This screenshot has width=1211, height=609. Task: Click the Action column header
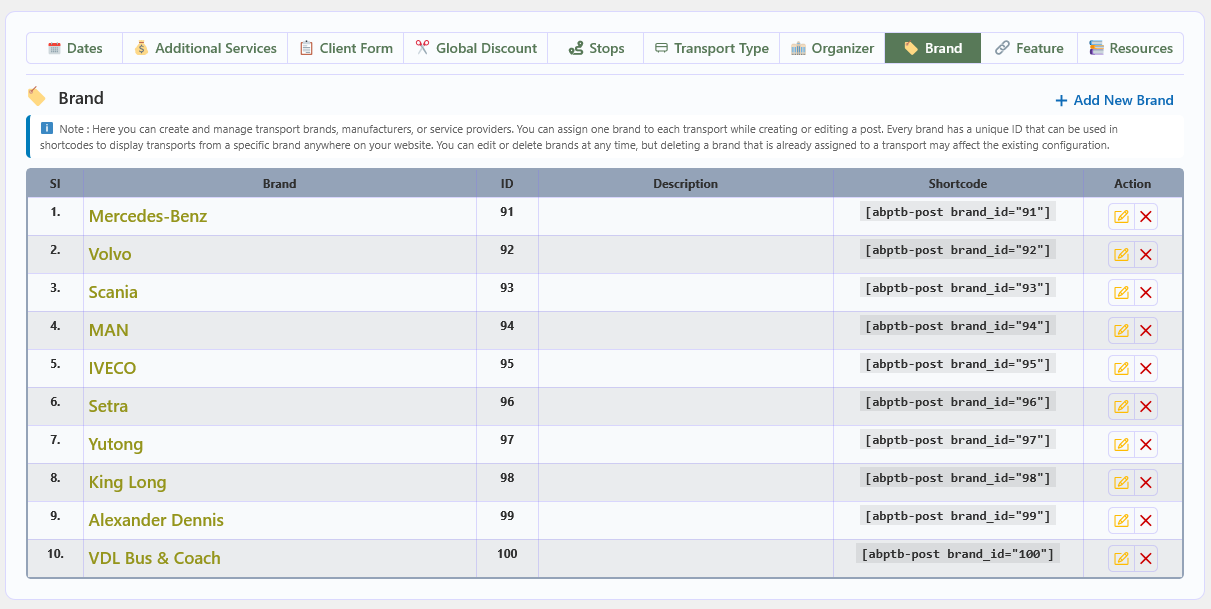coord(1133,184)
